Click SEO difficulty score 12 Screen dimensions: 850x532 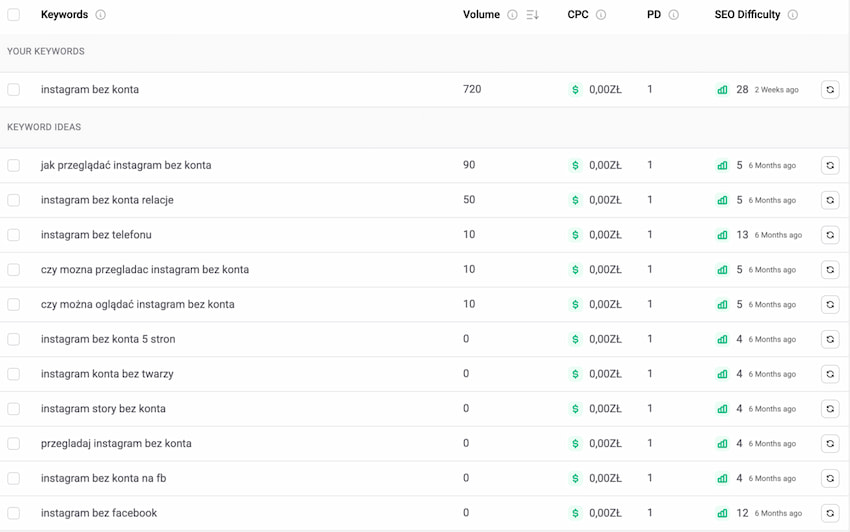(742, 512)
